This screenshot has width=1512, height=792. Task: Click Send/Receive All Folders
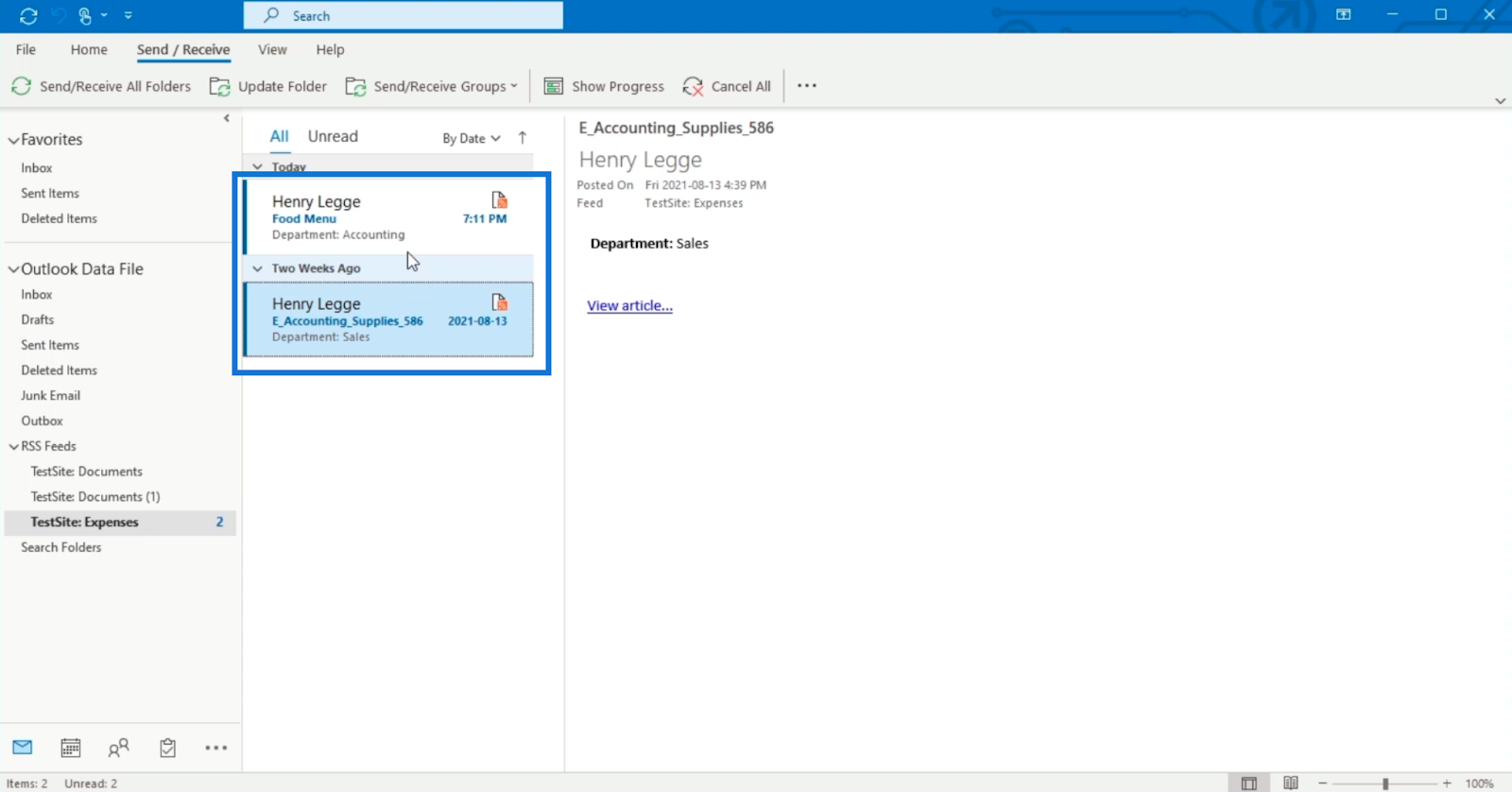(x=101, y=86)
